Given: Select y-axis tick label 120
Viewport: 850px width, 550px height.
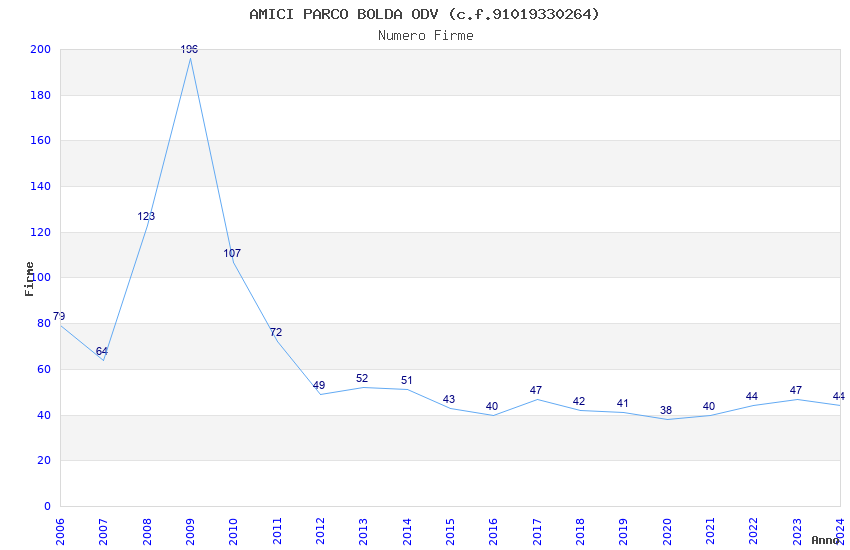Looking at the screenshot, I should 41,232.
